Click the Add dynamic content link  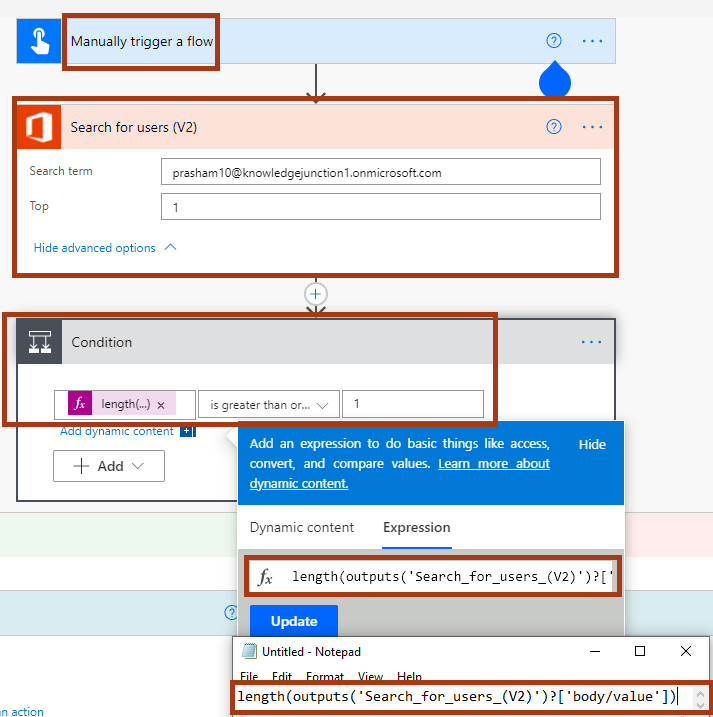[117, 431]
